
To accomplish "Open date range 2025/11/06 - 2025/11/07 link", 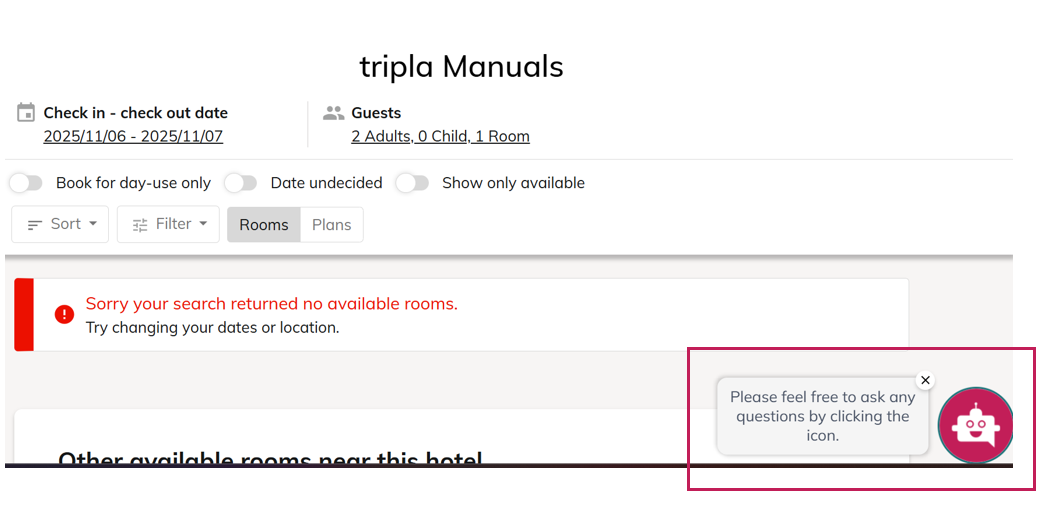I will [x=133, y=136].
